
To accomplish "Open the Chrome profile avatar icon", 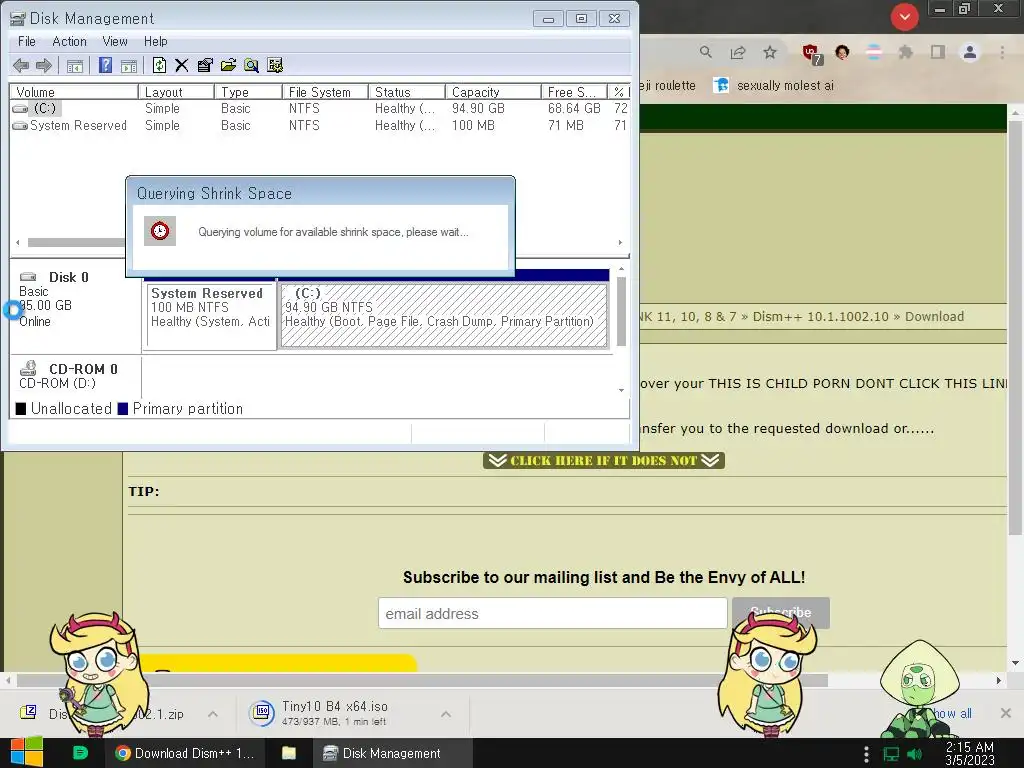I will (x=970, y=52).
